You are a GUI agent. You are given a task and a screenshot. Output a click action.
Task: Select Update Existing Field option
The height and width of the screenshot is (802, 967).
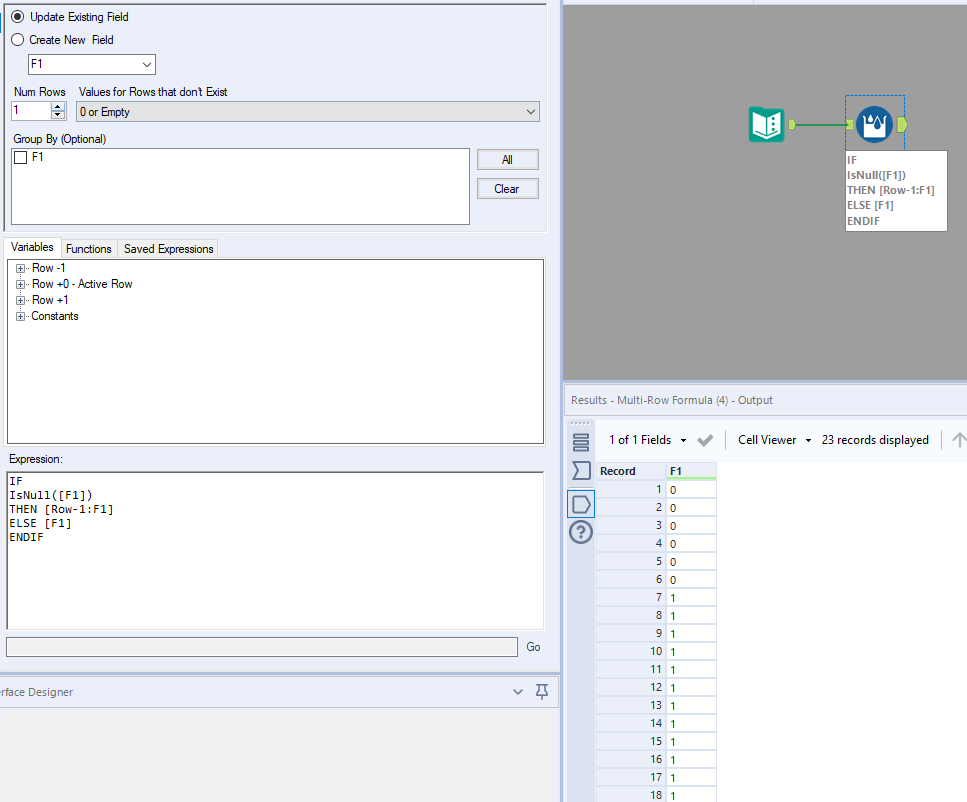click(x=17, y=17)
